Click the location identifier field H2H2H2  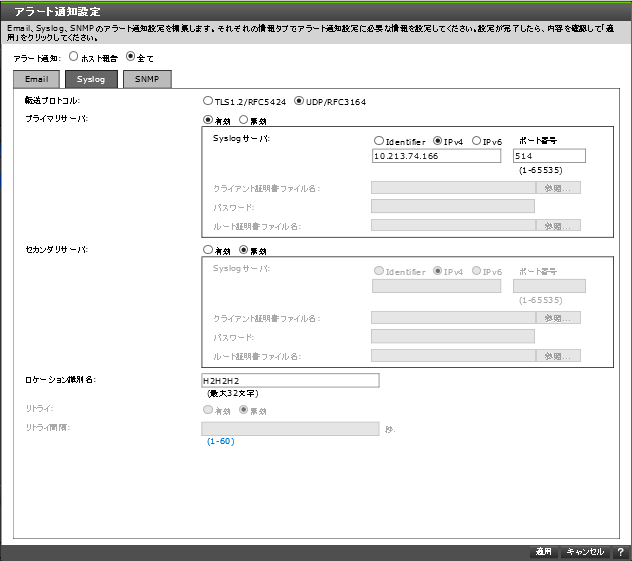(x=290, y=380)
